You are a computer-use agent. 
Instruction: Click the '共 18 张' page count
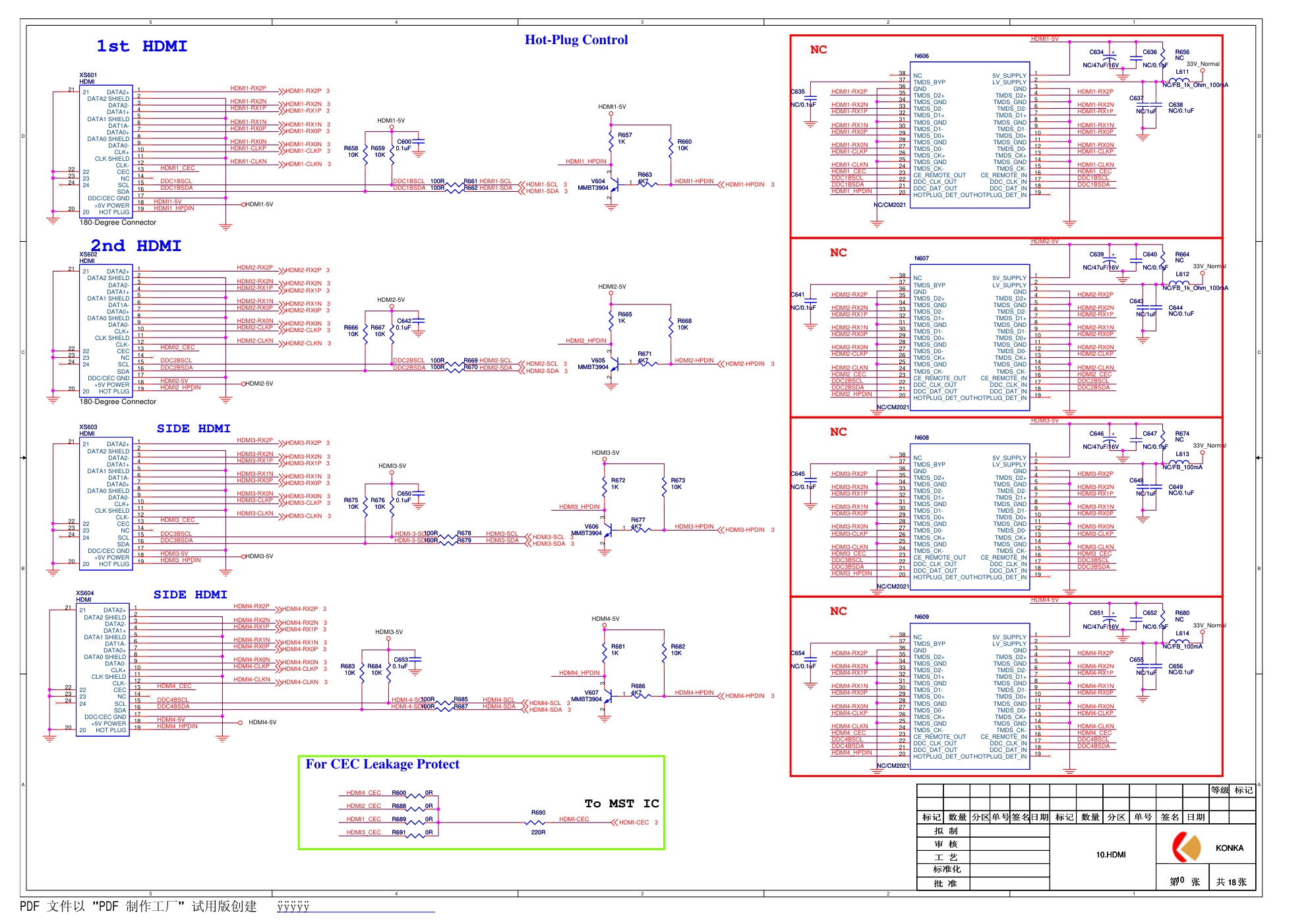1231,882
